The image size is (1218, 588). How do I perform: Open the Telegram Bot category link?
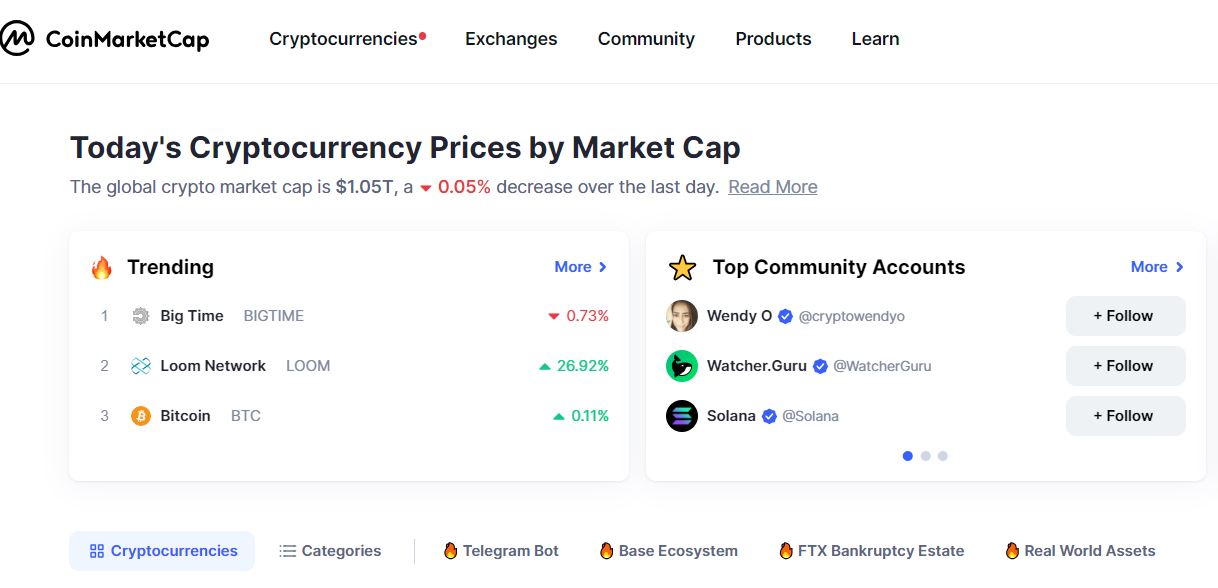(501, 551)
